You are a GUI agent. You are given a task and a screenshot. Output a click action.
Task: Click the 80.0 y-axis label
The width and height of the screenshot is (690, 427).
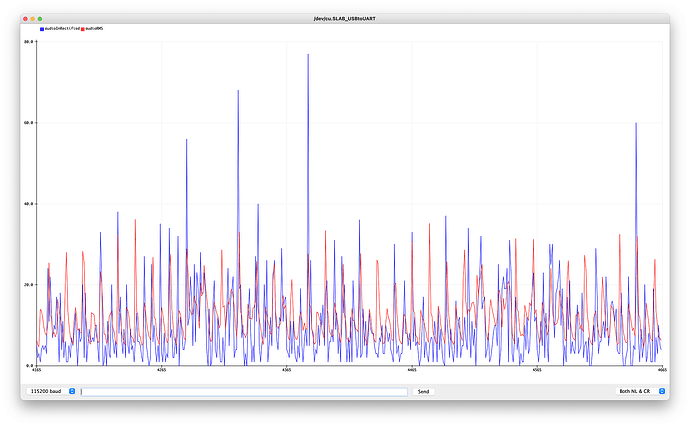click(x=29, y=42)
